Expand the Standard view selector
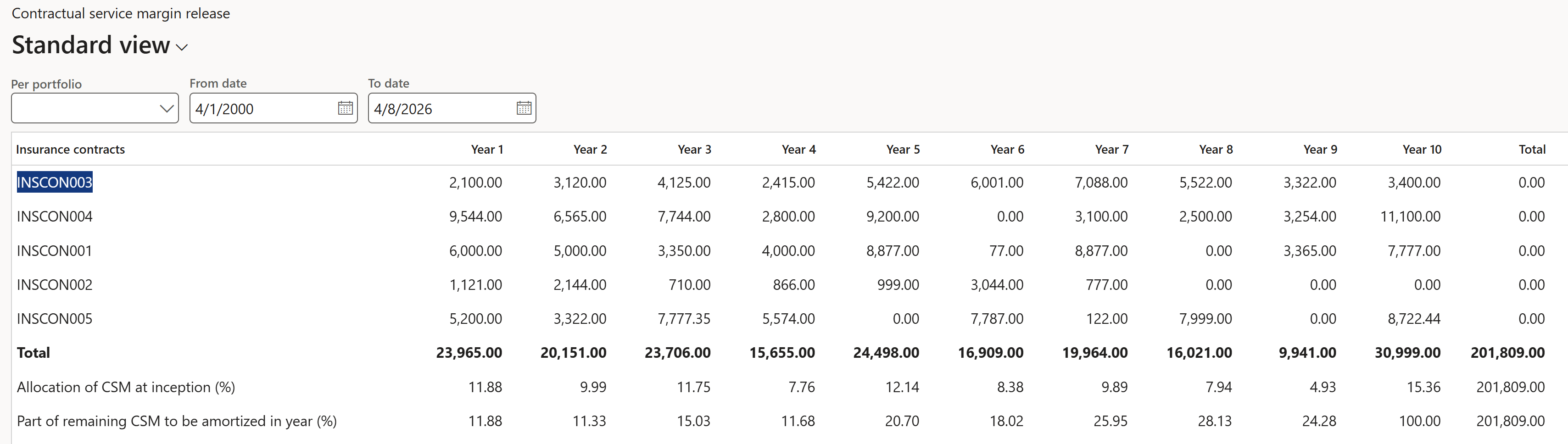 181,47
